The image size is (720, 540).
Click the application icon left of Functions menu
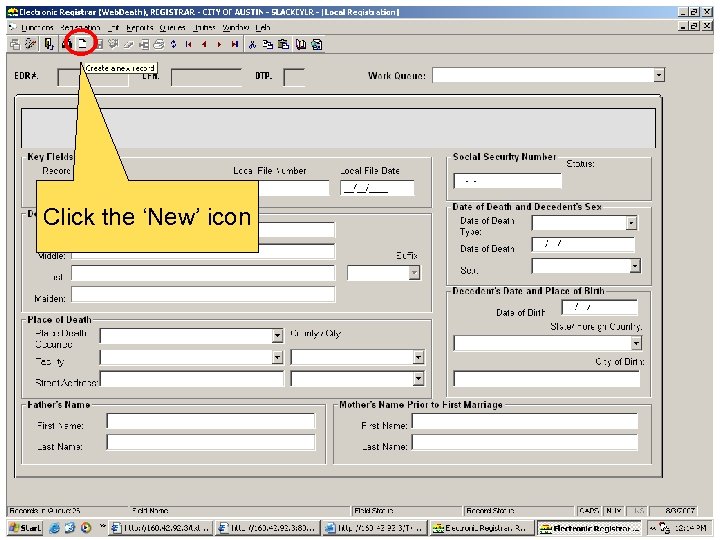click(x=12, y=27)
